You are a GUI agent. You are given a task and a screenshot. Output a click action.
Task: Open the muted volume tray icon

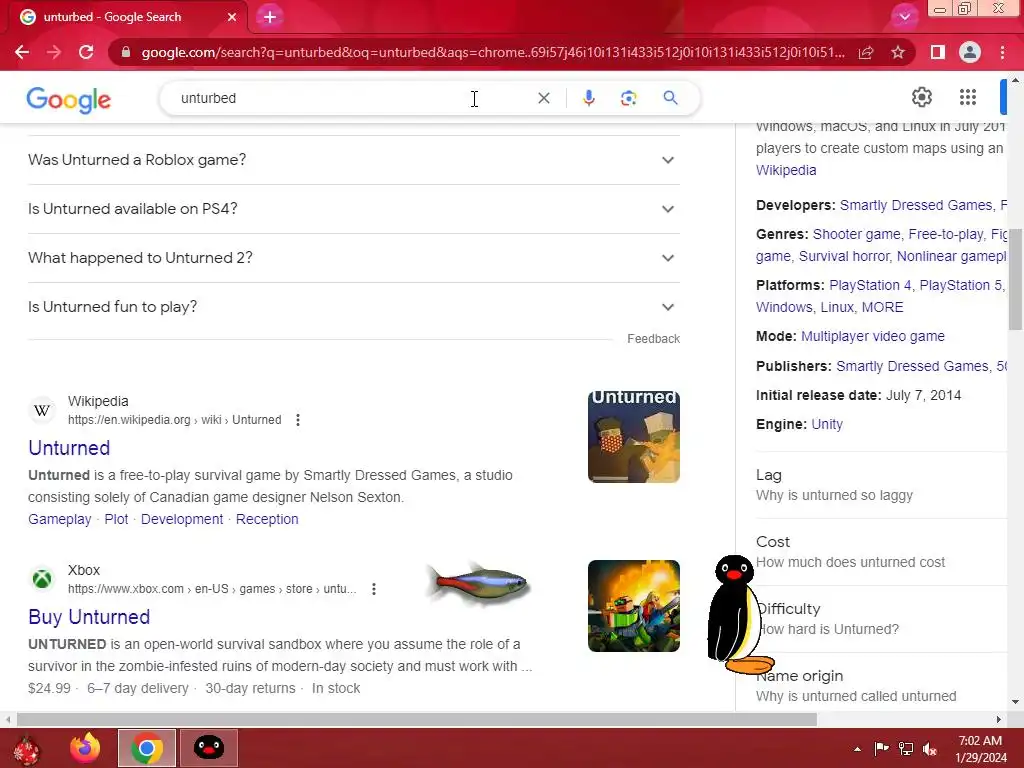(930, 749)
